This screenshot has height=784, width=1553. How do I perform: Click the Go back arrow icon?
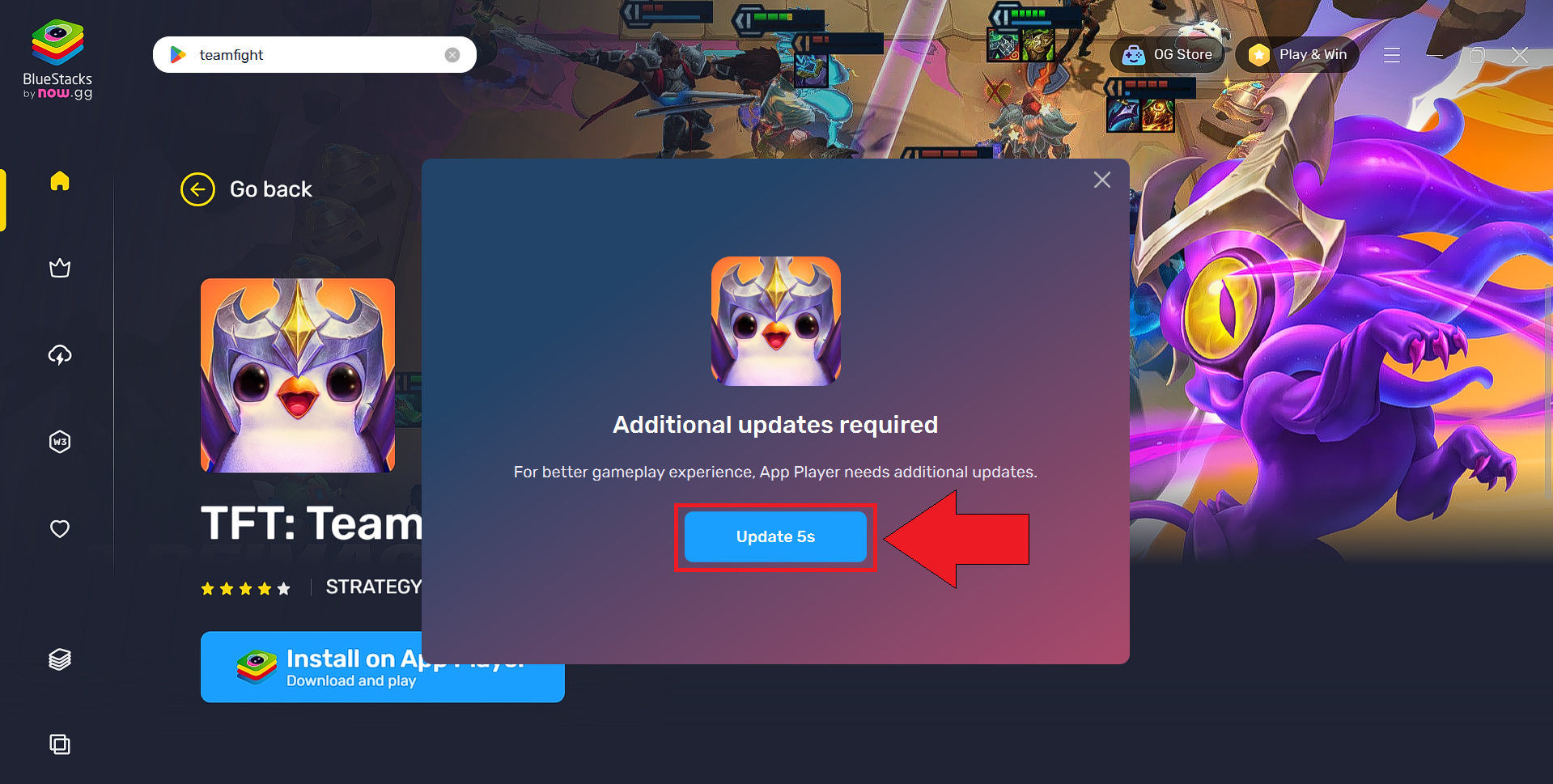click(197, 189)
